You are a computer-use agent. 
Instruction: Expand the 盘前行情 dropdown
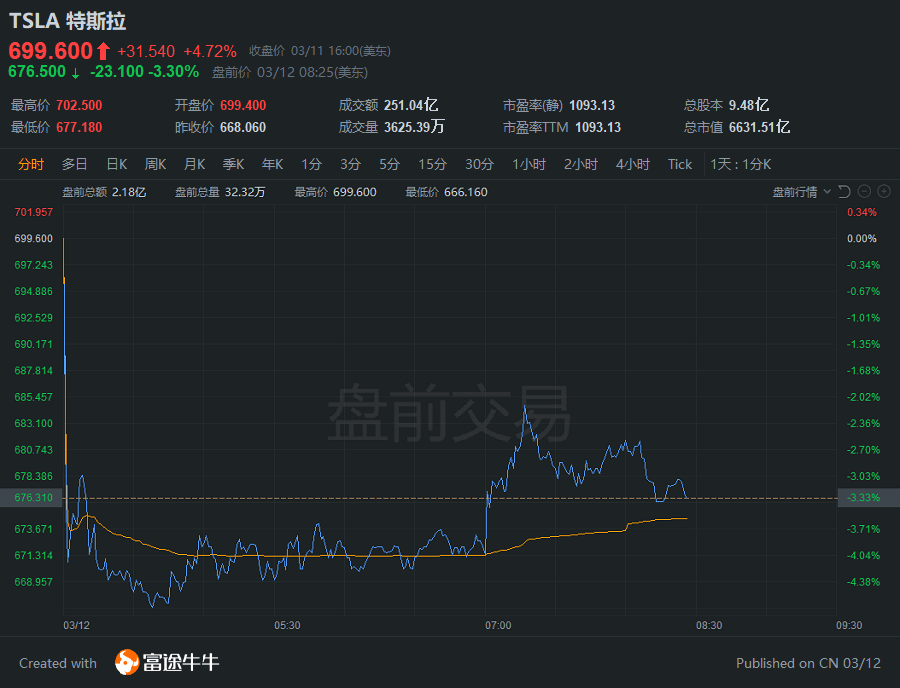[x=801, y=191]
